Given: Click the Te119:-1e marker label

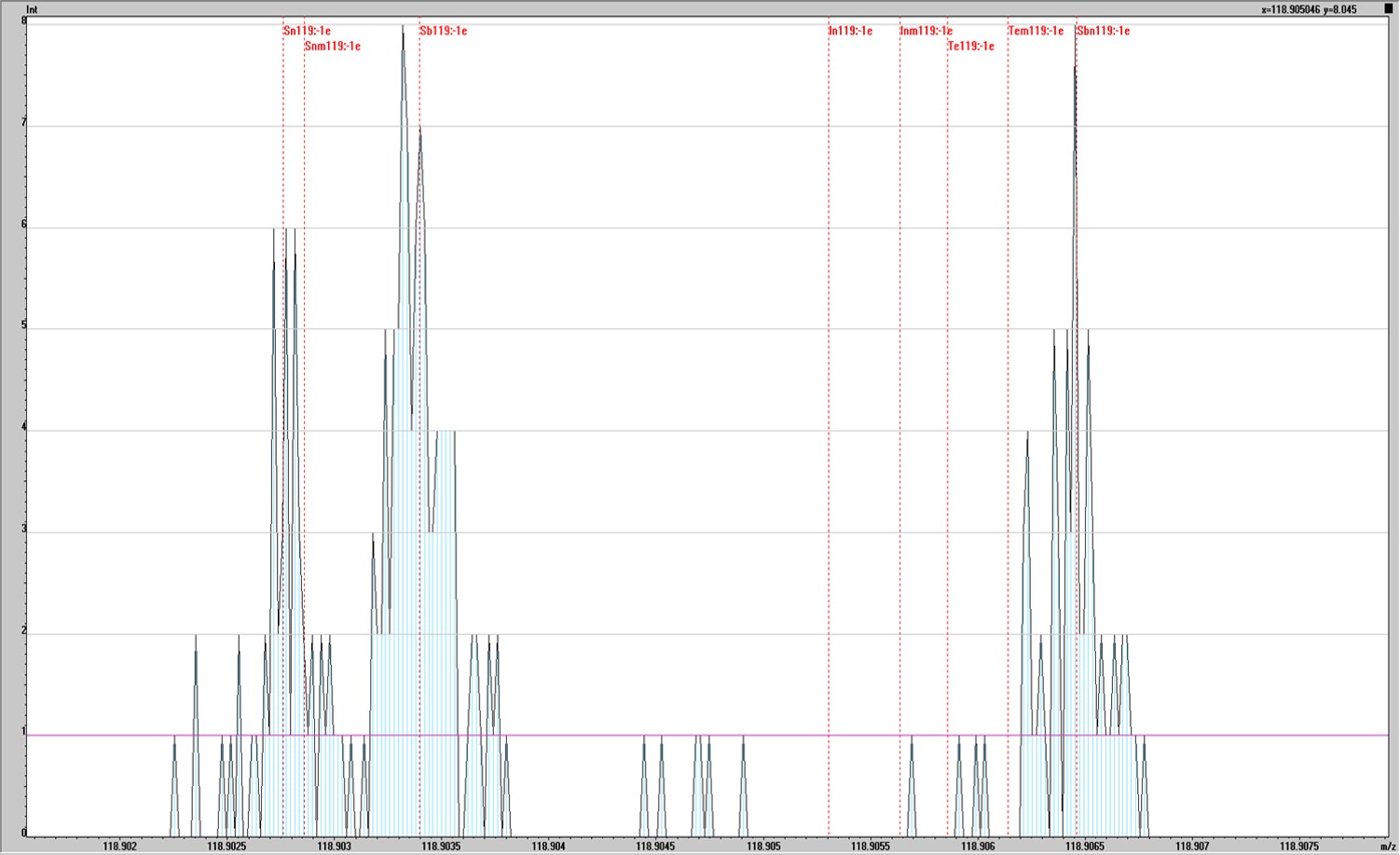Looking at the screenshot, I should point(971,46).
